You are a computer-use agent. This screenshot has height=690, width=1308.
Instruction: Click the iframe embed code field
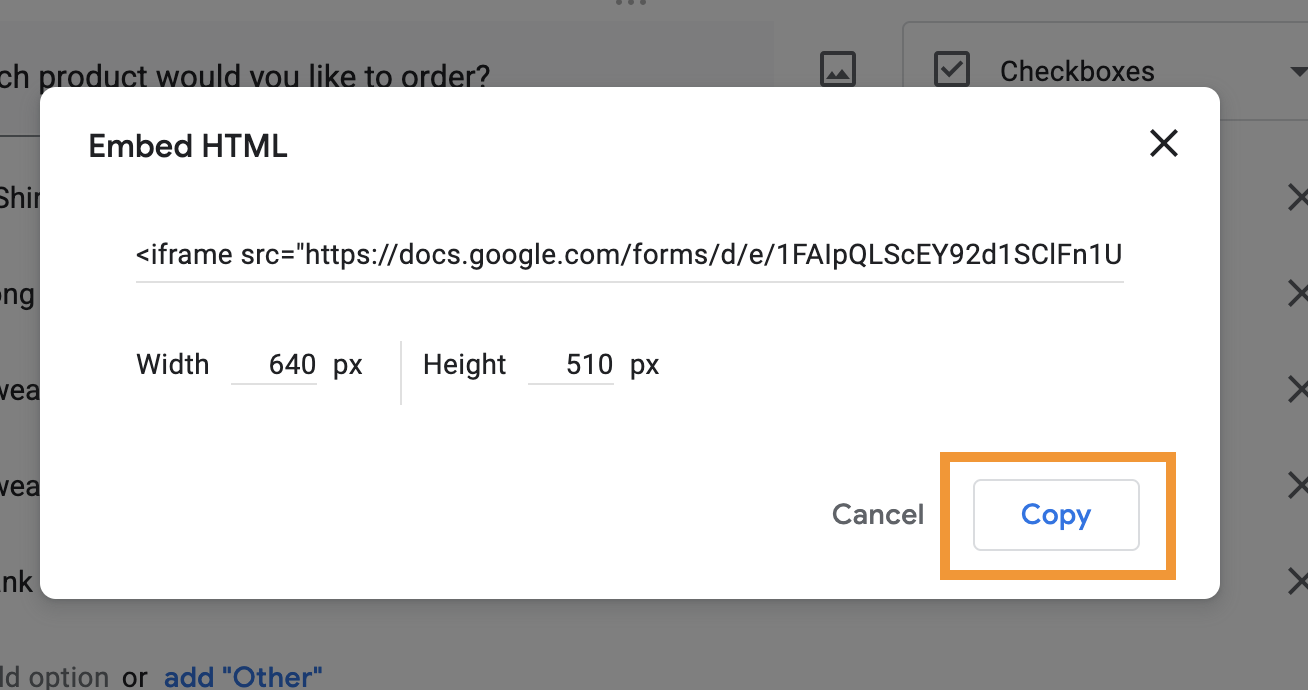pos(629,256)
